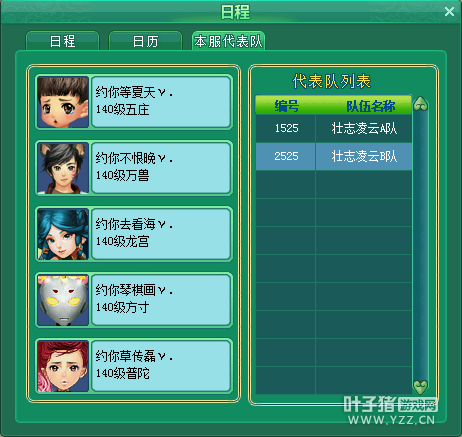
Task: Select the 本服代表队 tab
Action: pyautogui.click(x=228, y=41)
